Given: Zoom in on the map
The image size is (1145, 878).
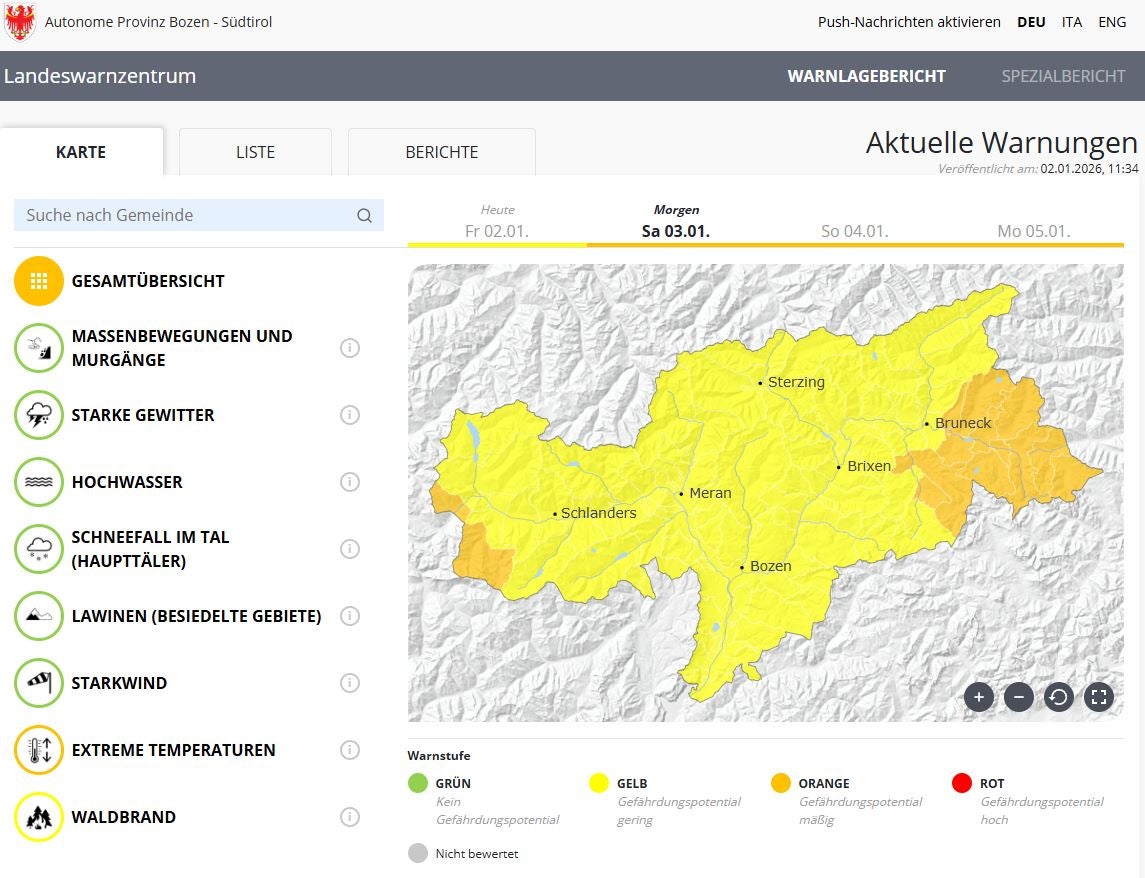Looking at the screenshot, I should point(979,697).
